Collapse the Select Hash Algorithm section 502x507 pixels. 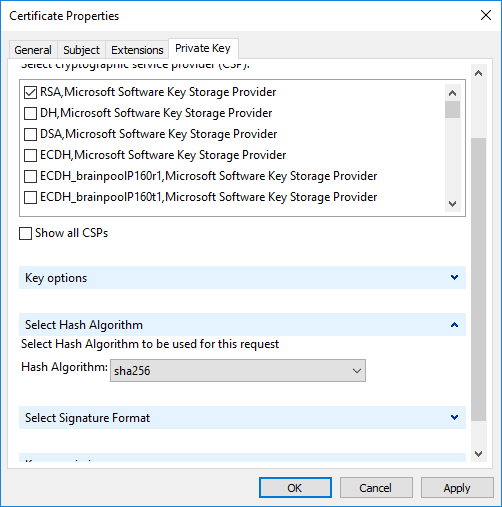(242, 324)
